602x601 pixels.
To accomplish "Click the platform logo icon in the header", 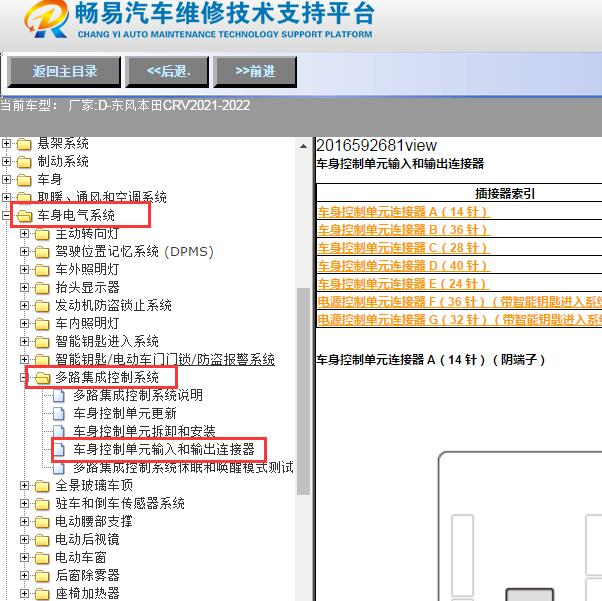I will [x=46, y=19].
